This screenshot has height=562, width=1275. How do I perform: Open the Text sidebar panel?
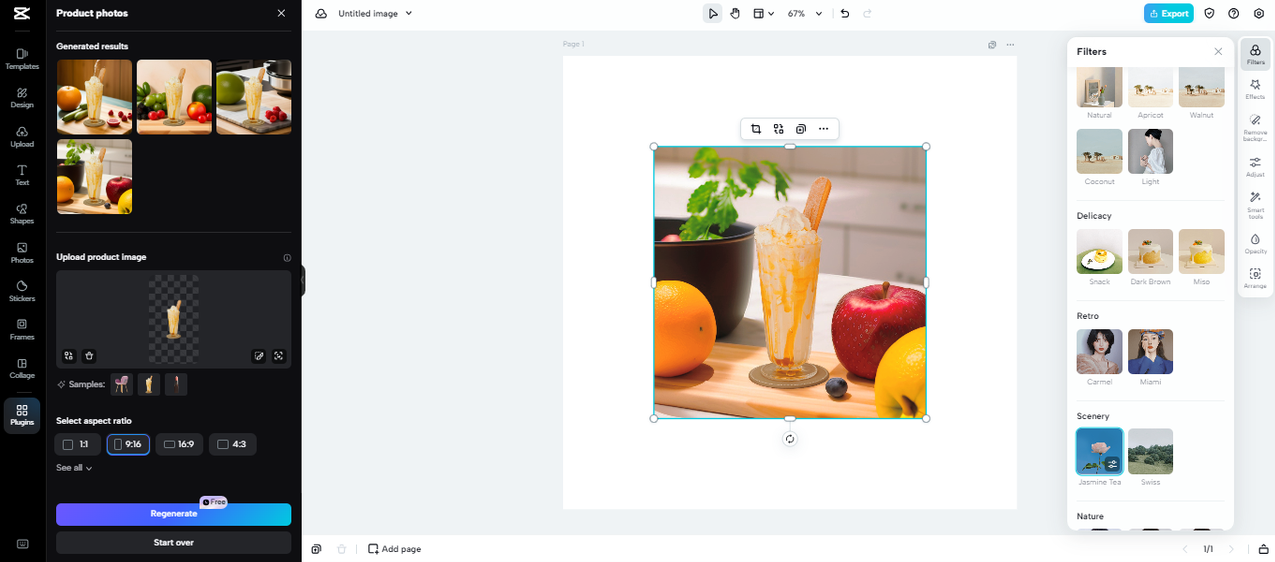point(22,175)
